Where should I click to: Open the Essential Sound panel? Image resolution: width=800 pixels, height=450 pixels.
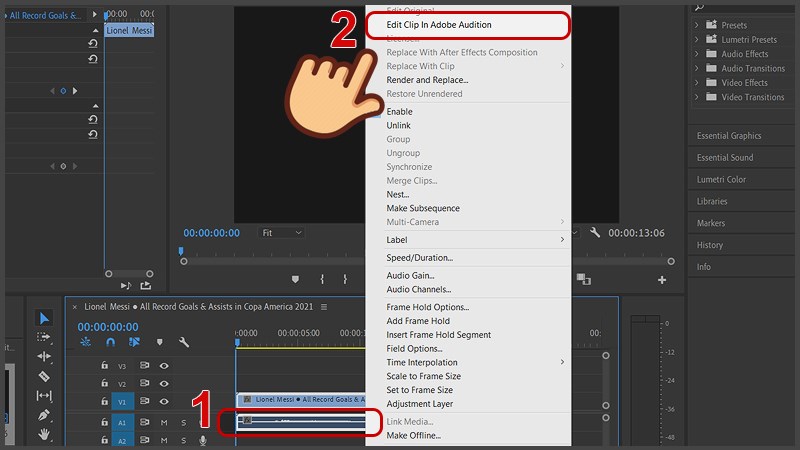(725, 158)
